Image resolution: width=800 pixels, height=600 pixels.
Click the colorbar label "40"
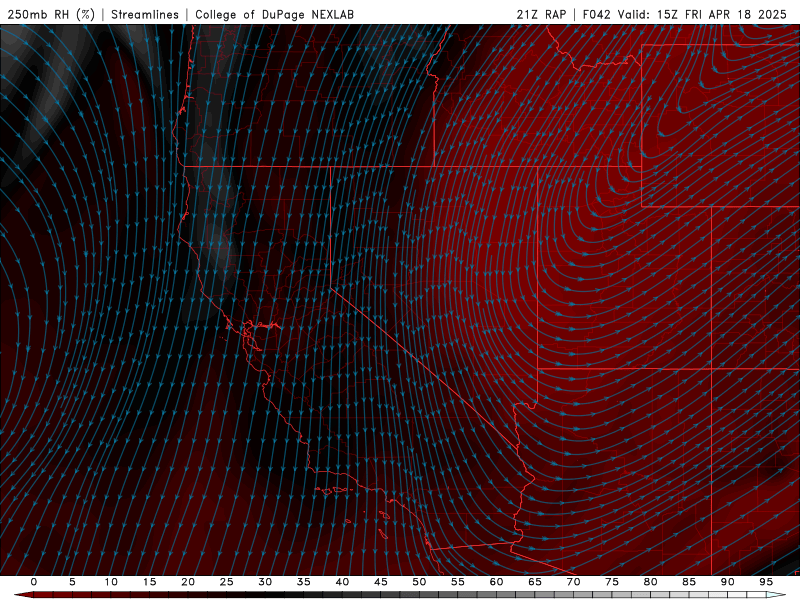[x=342, y=582]
